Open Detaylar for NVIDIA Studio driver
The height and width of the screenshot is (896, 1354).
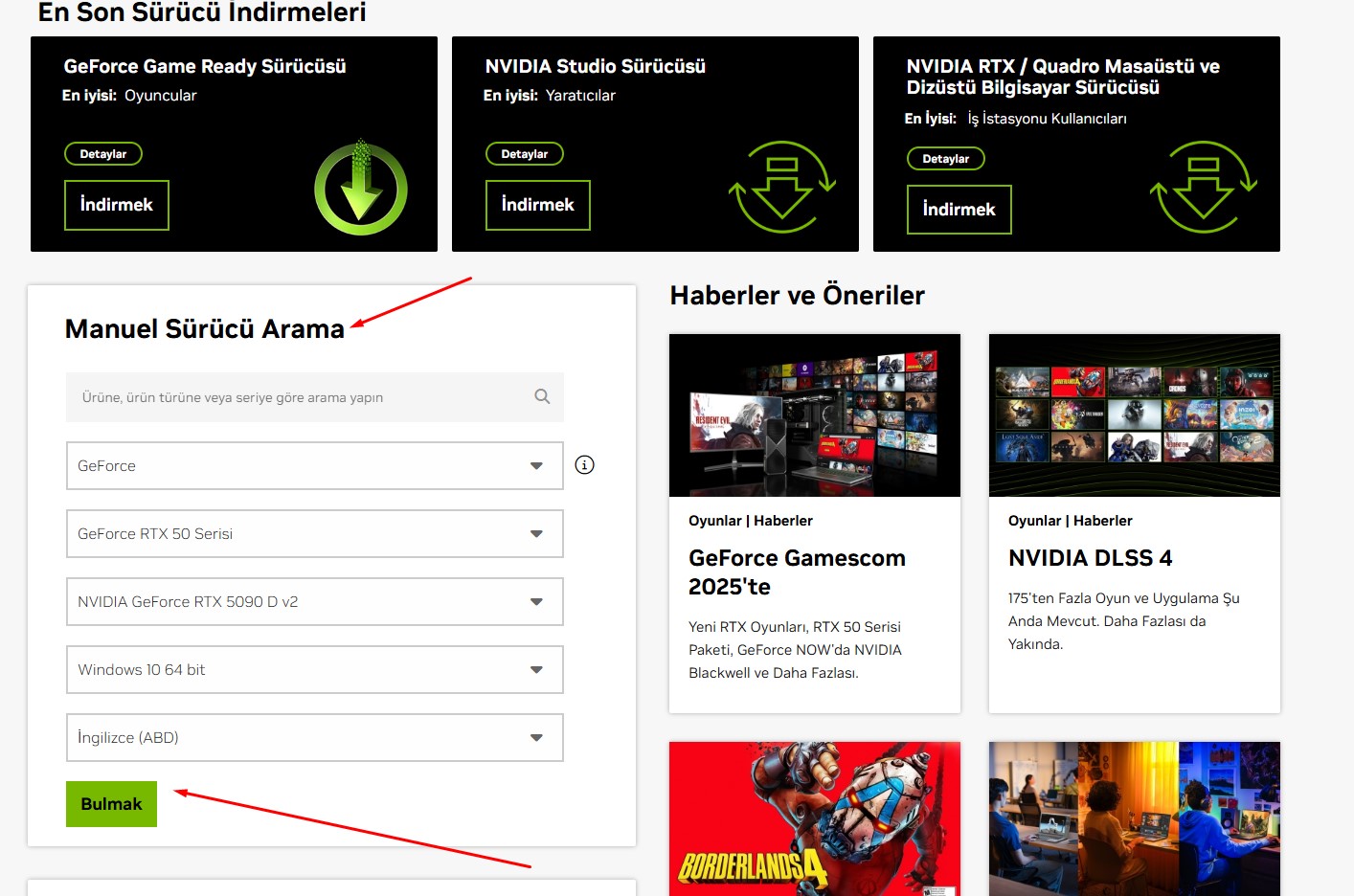(x=525, y=154)
